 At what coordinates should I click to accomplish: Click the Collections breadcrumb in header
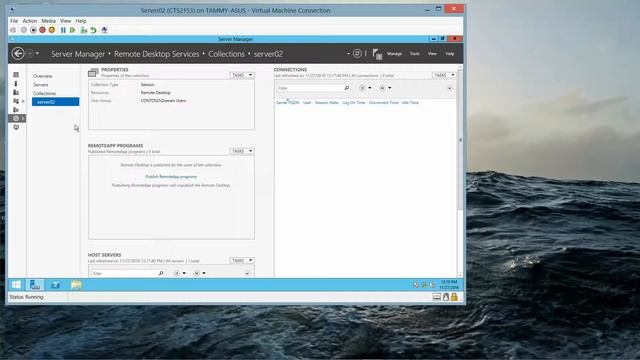click(227, 54)
